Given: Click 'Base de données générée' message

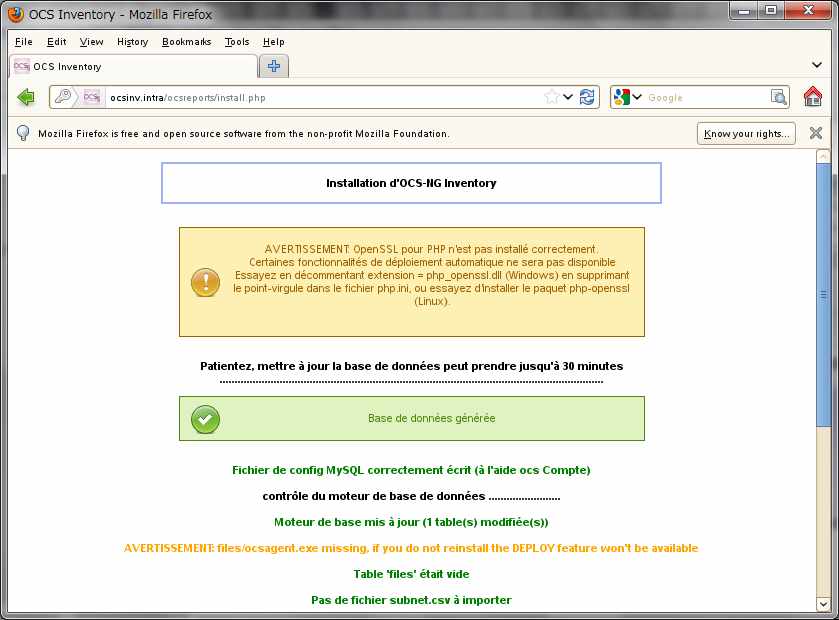Looking at the screenshot, I should [x=432, y=418].
